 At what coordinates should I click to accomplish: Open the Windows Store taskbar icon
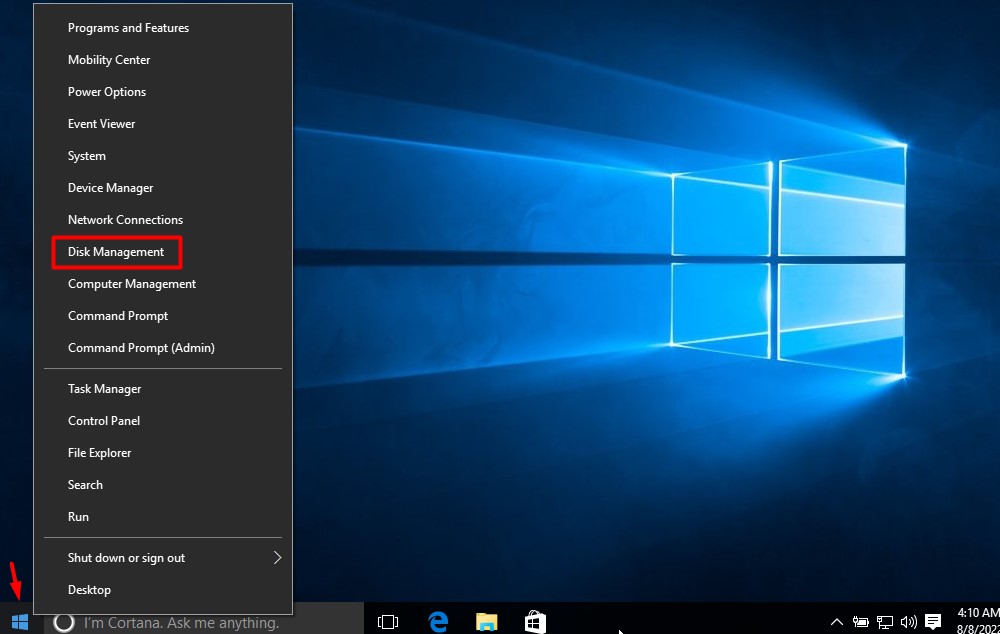pos(535,622)
